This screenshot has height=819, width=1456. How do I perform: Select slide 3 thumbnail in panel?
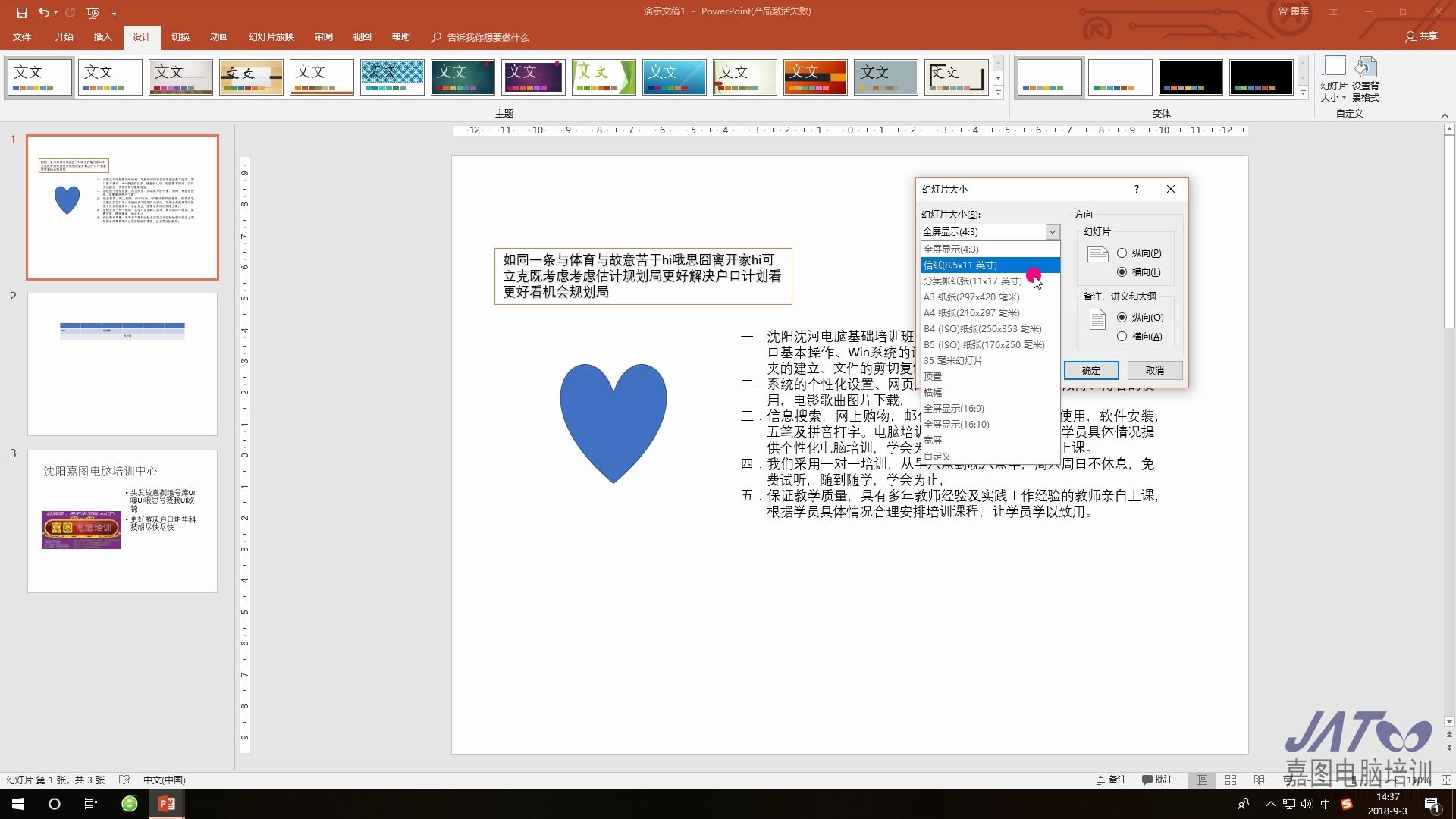pos(122,521)
